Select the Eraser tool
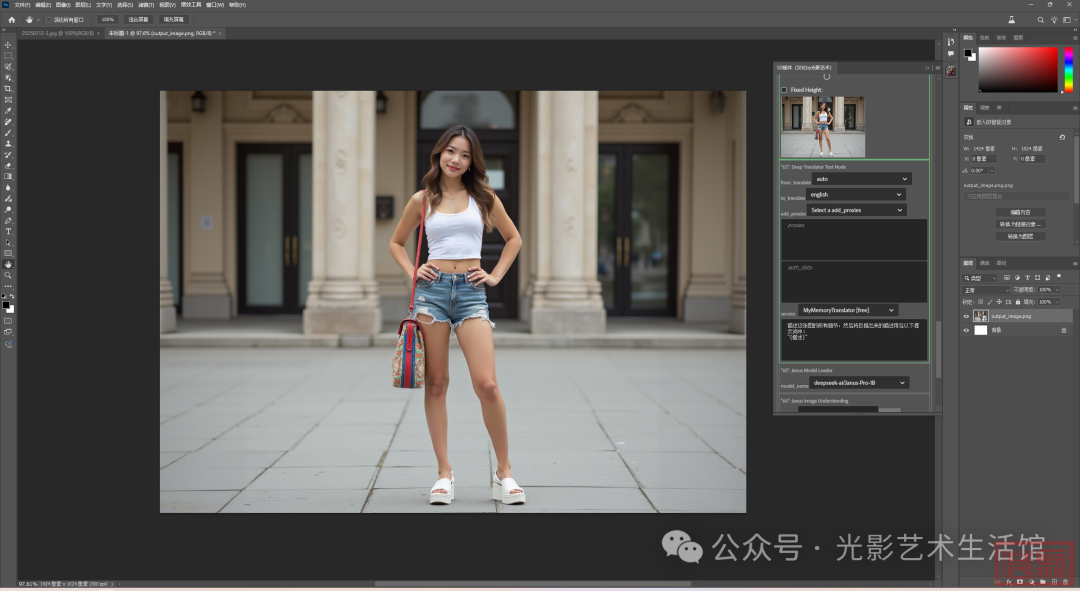The height and width of the screenshot is (591, 1080). [8, 166]
